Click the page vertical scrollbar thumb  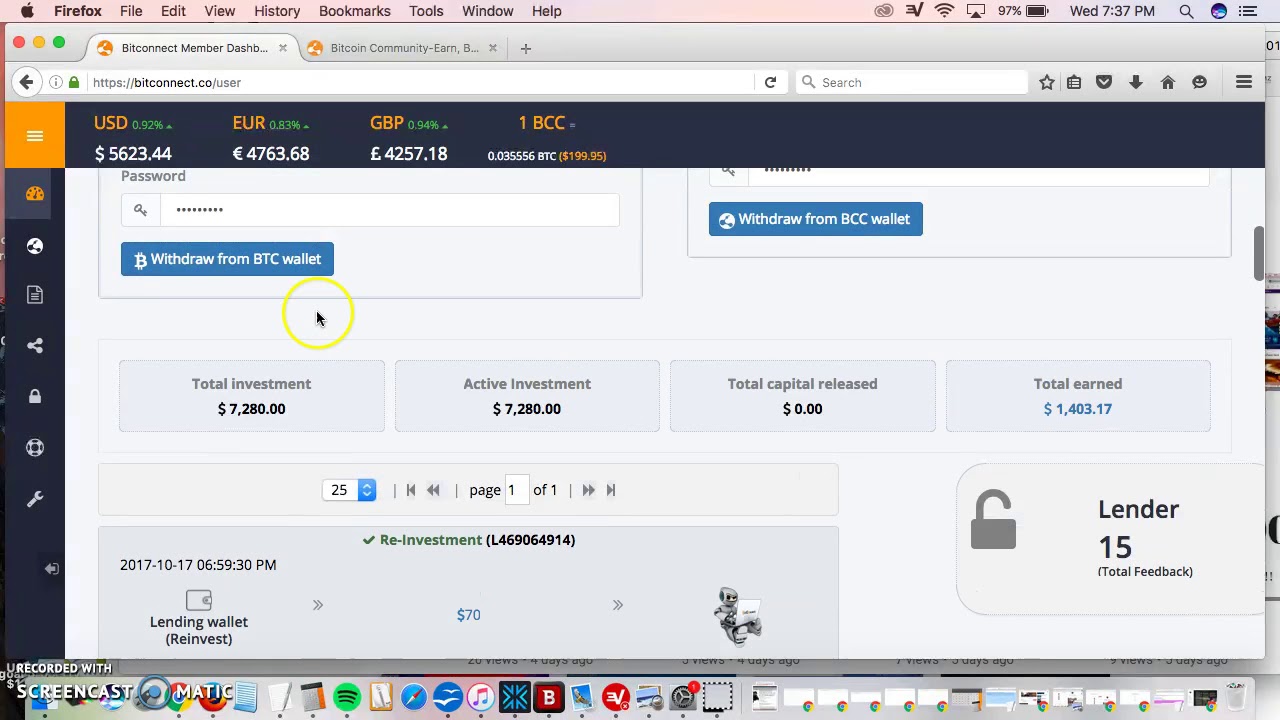click(1259, 254)
